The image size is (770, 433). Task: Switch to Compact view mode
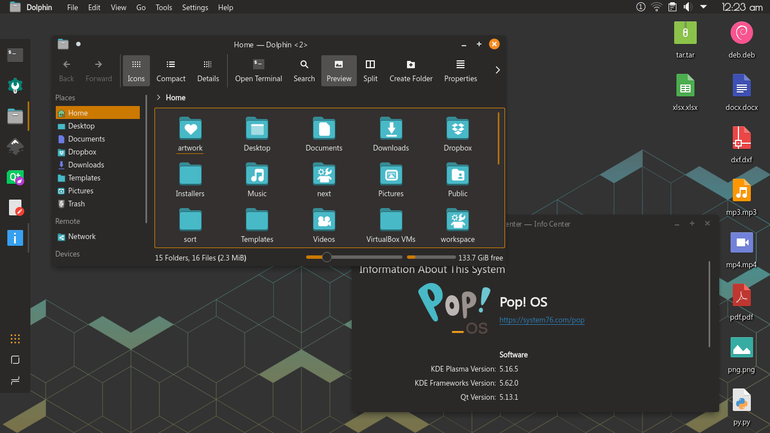[170, 71]
